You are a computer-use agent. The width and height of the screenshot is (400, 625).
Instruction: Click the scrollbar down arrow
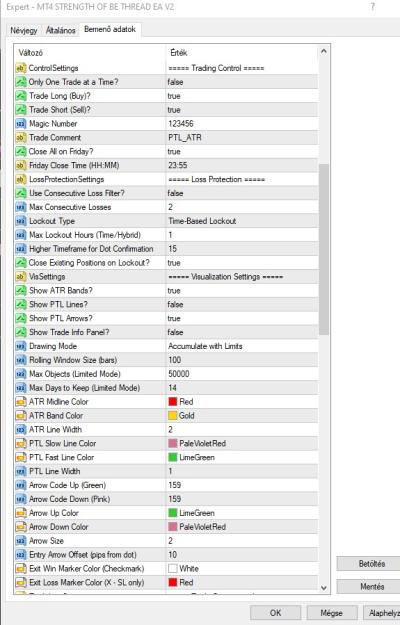tap(324, 588)
